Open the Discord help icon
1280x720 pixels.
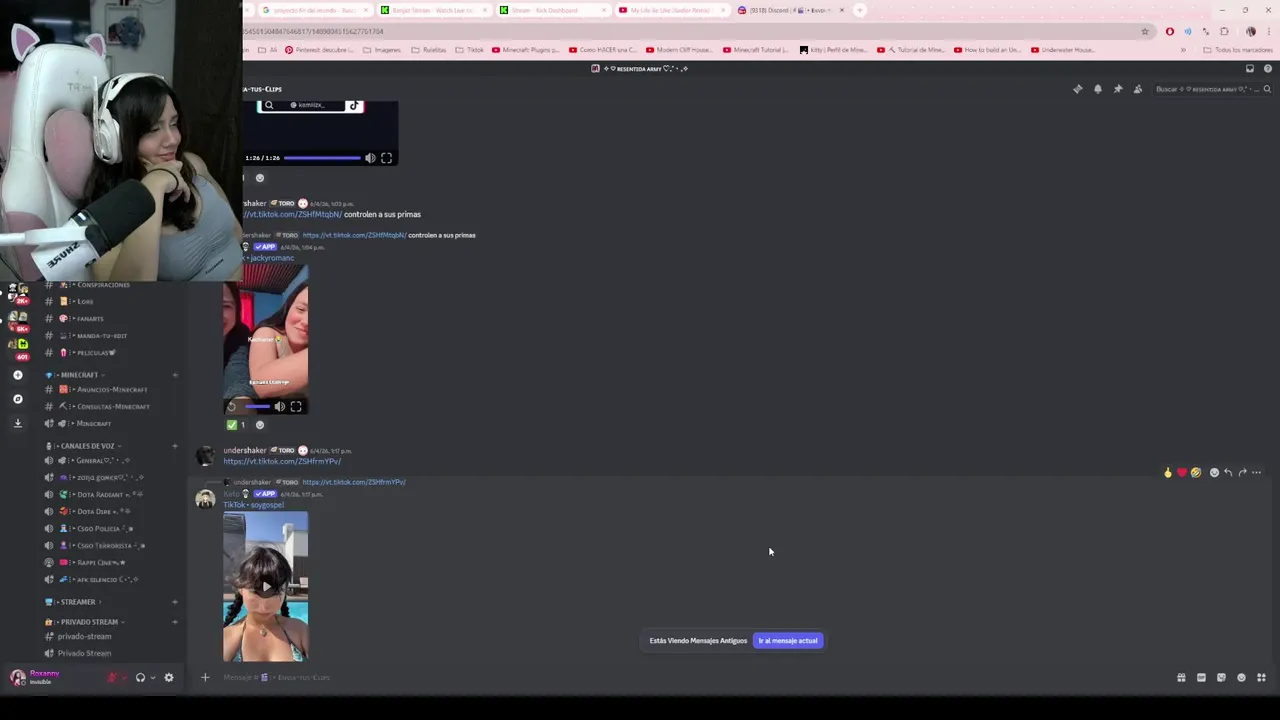pyautogui.click(x=1268, y=69)
